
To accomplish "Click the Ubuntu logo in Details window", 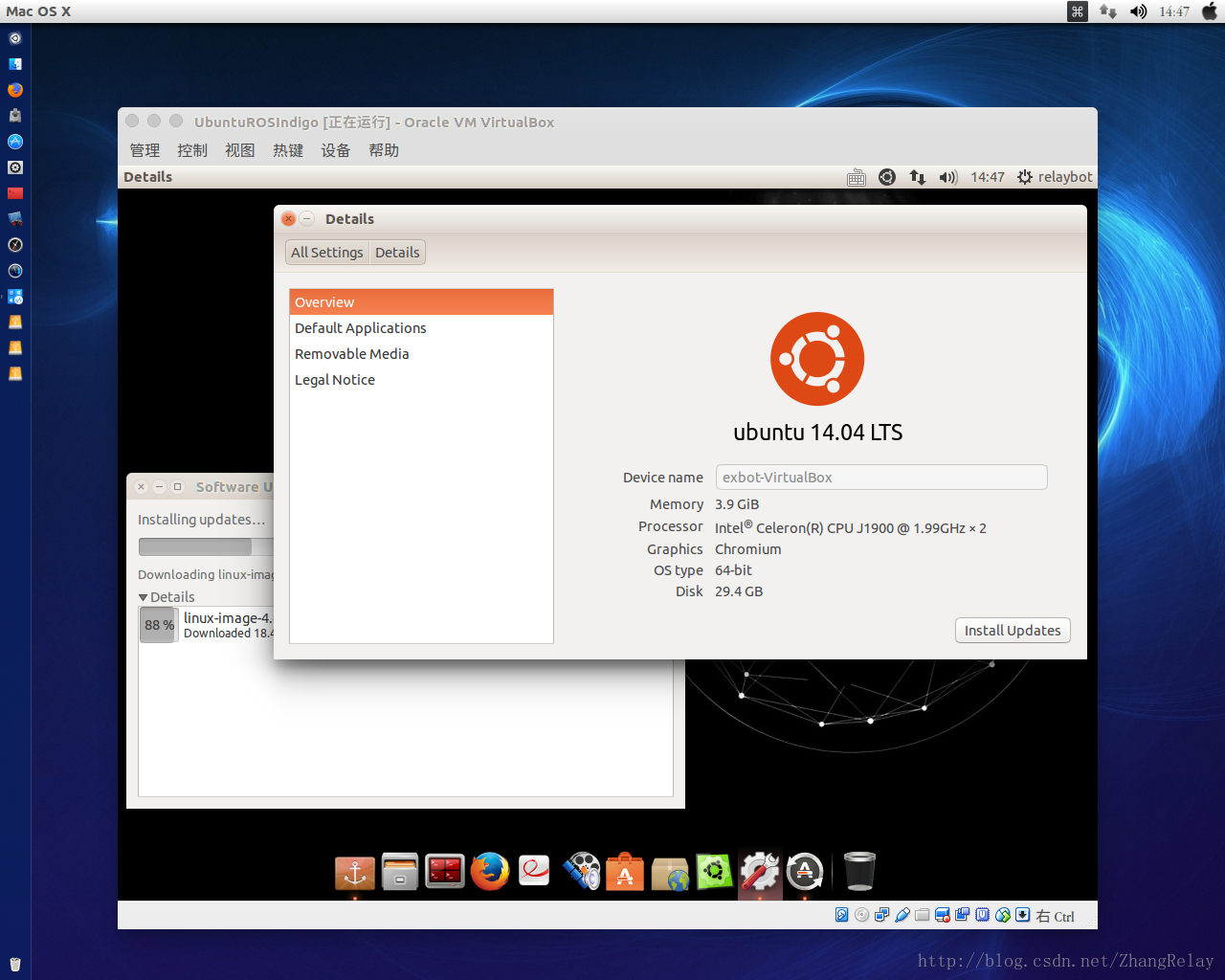I will click(817, 359).
